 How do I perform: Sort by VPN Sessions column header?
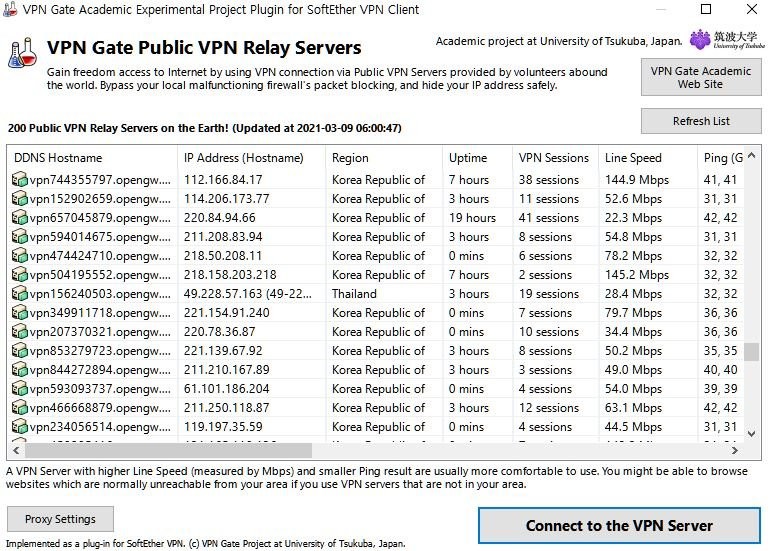tap(555, 158)
